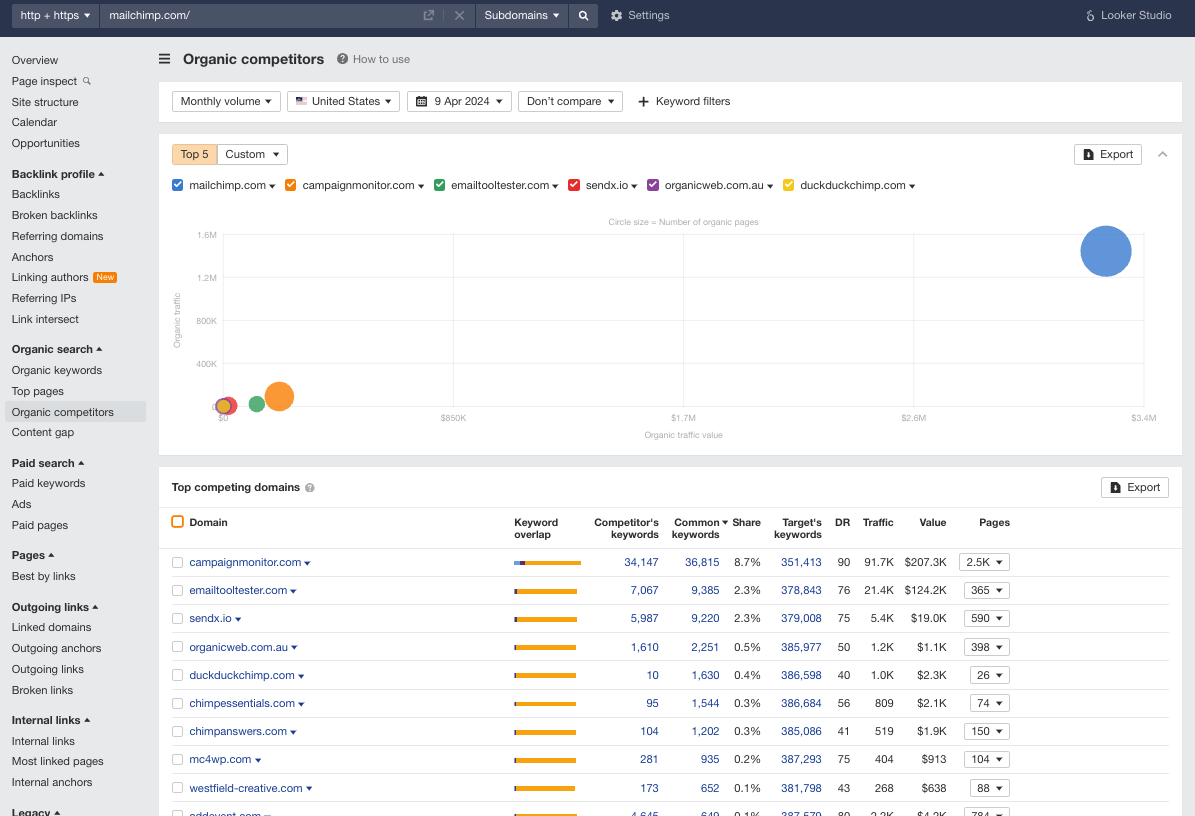Screen dimensions: 1195x816
Task: Select Content gap in the sidebar
Action: 42,432
